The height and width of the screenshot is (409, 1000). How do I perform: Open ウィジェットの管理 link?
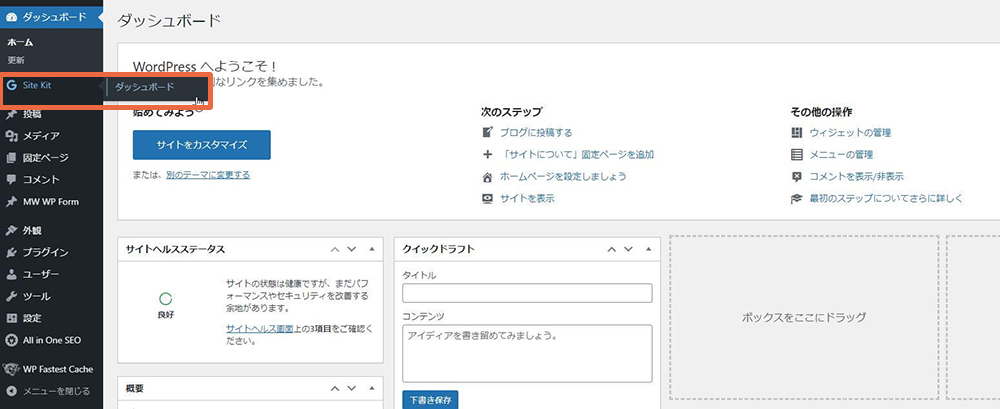click(850, 133)
